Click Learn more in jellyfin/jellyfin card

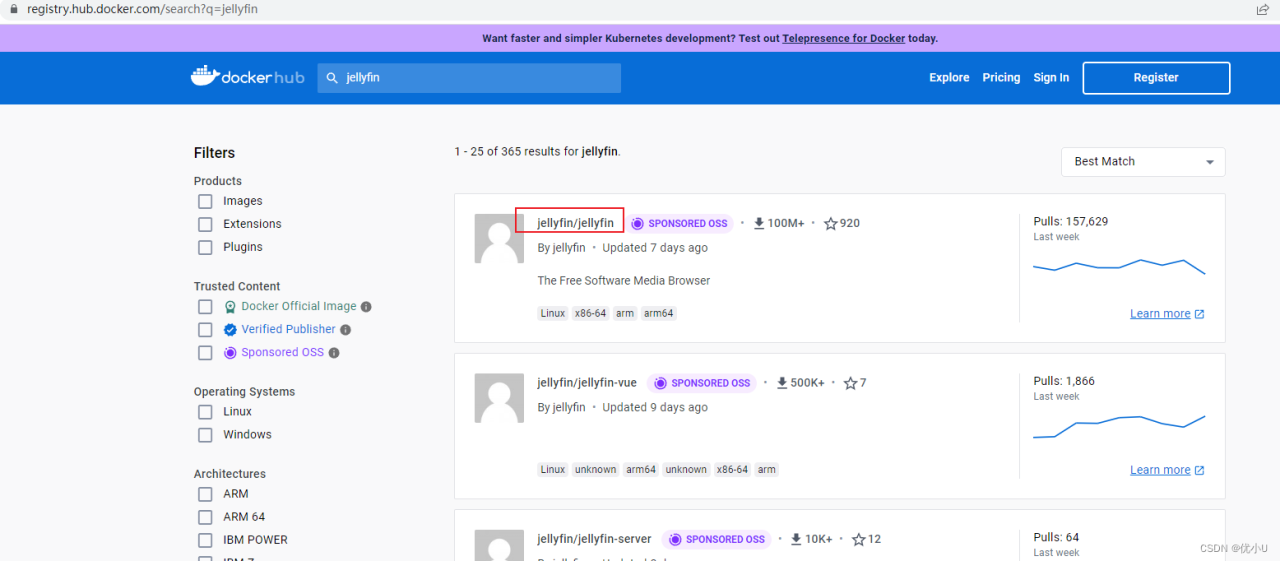coord(1160,314)
